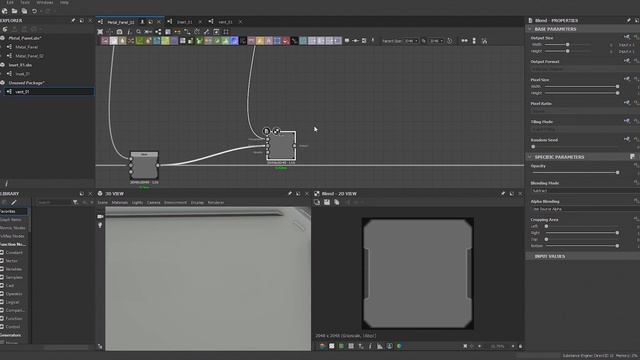Activate the Metal_Panel_02 graph tab

click(120, 22)
